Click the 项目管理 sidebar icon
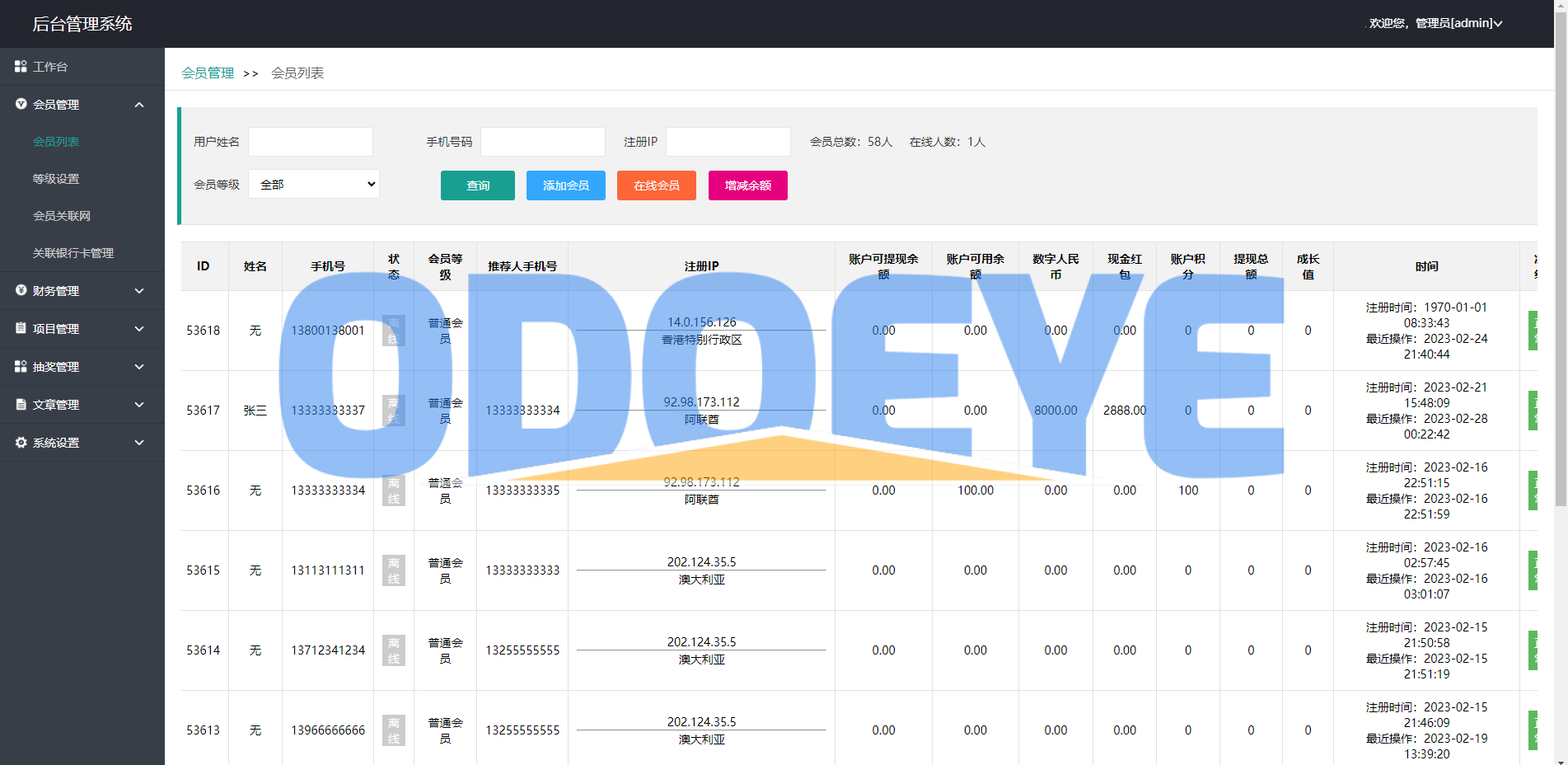Screen dimensions: 1568x765 (x=21, y=328)
